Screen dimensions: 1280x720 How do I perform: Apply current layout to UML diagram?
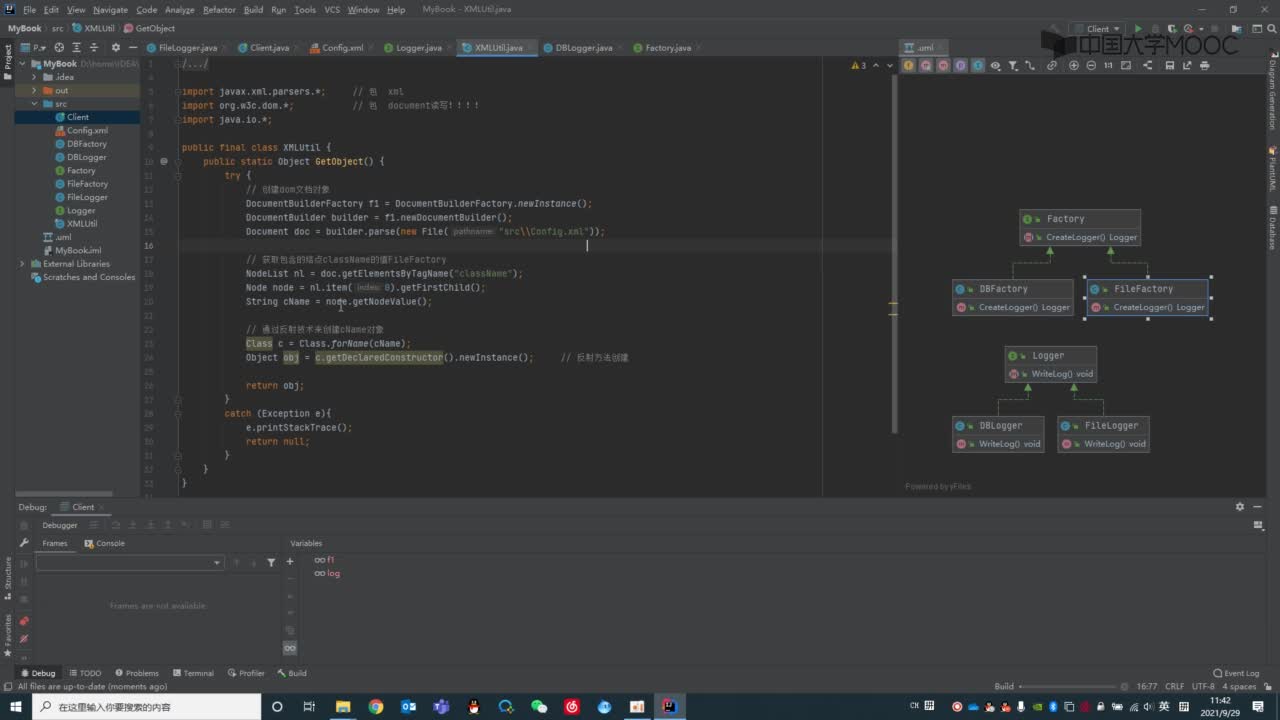pyautogui.click(x=1148, y=65)
